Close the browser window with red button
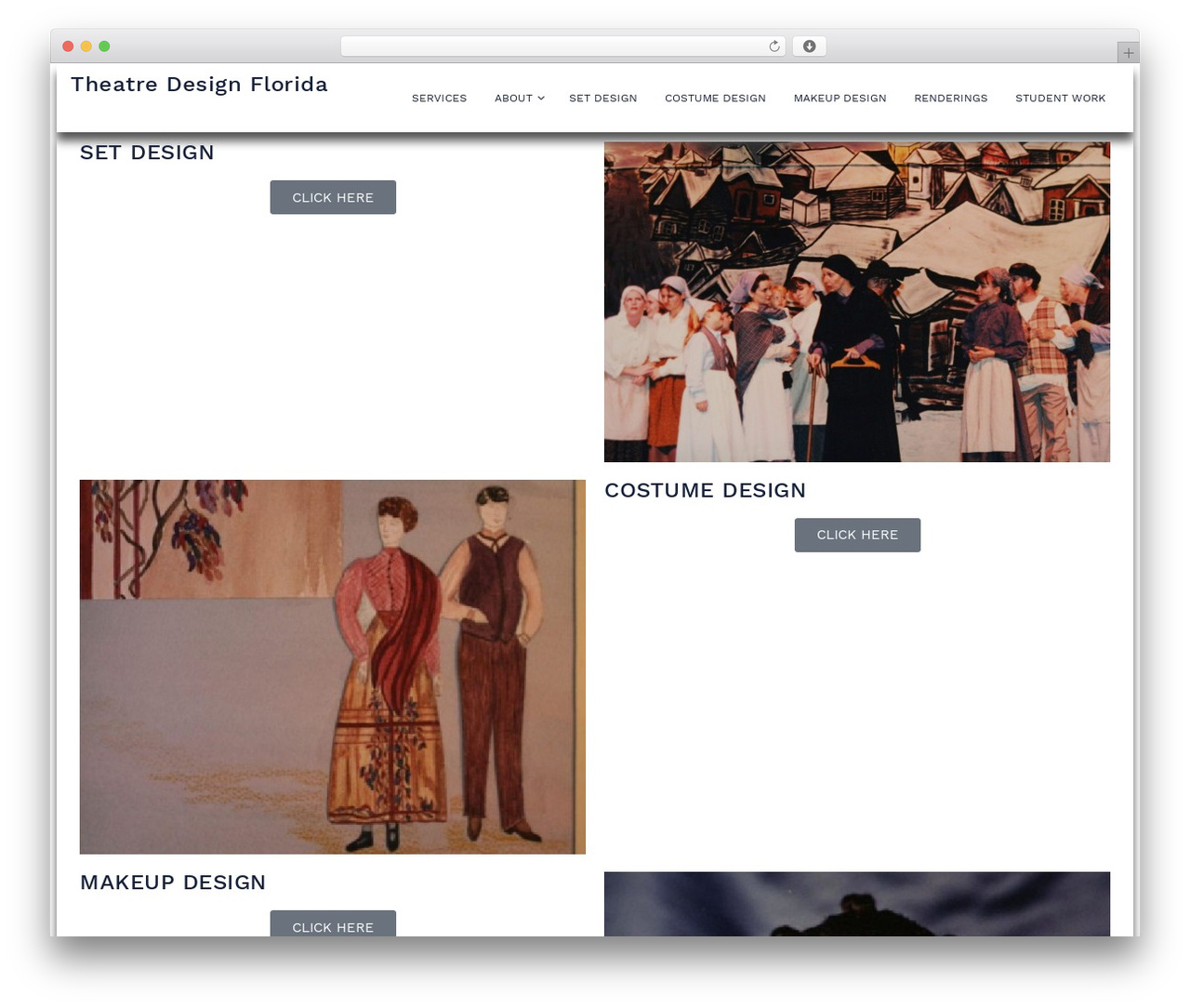This screenshot has width=1190, height=1008. click(68, 46)
